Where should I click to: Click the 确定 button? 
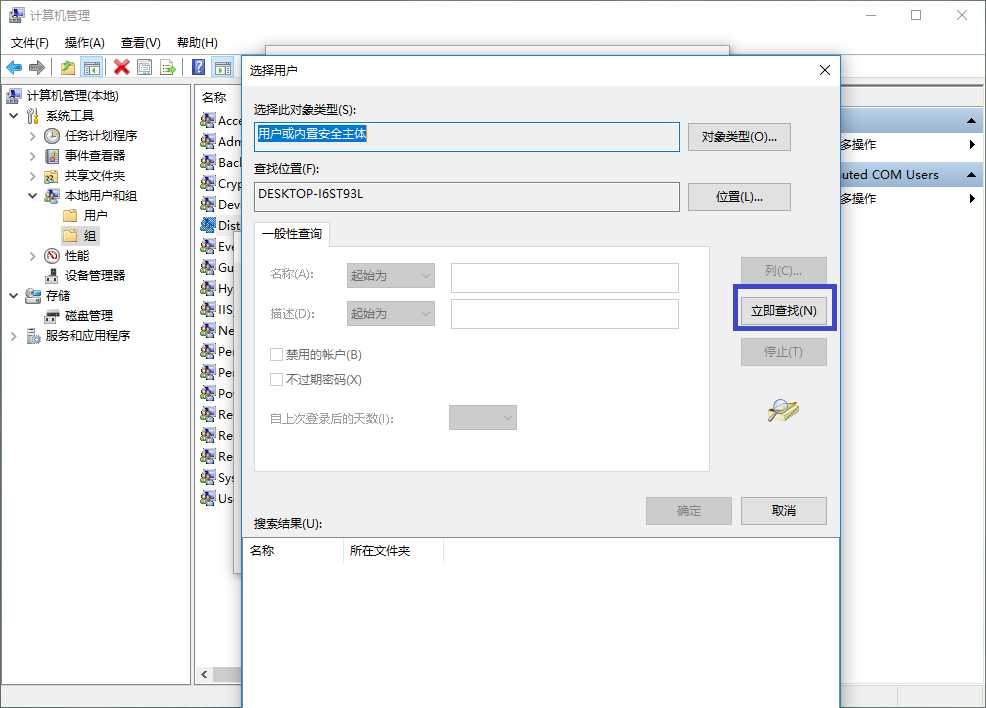689,511
